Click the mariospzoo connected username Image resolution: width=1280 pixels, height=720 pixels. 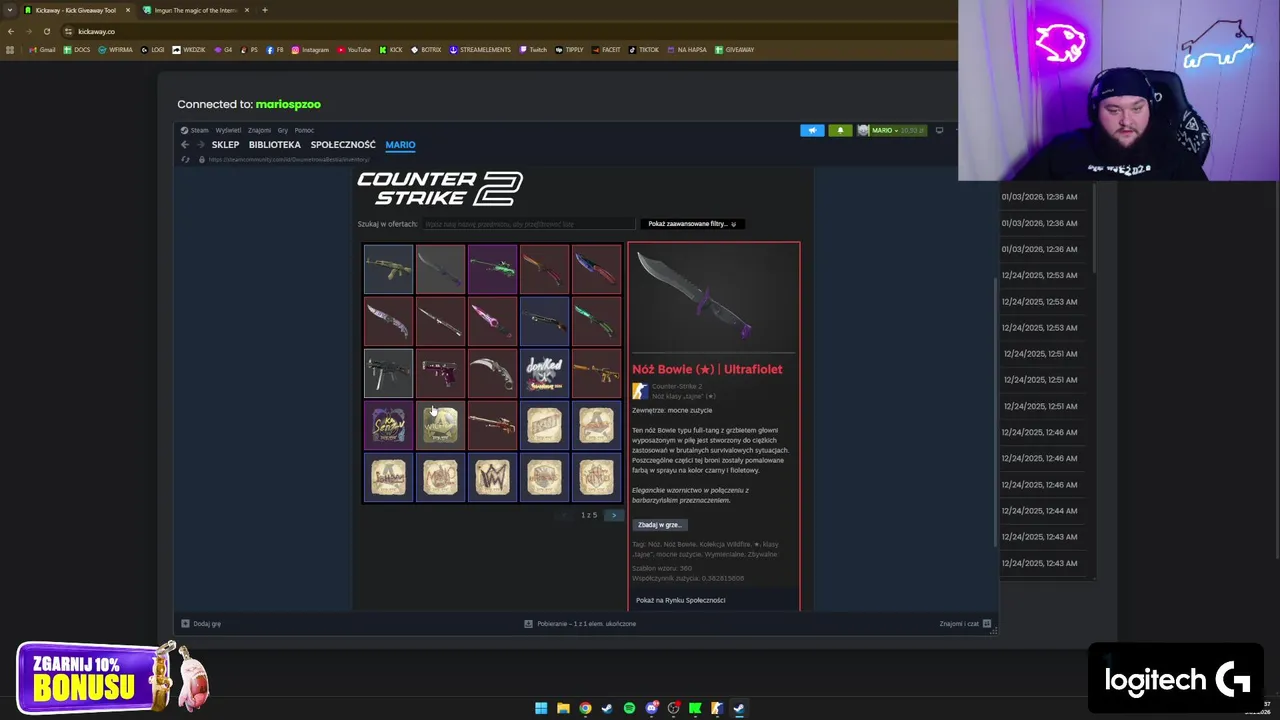(x=288, y=104)
